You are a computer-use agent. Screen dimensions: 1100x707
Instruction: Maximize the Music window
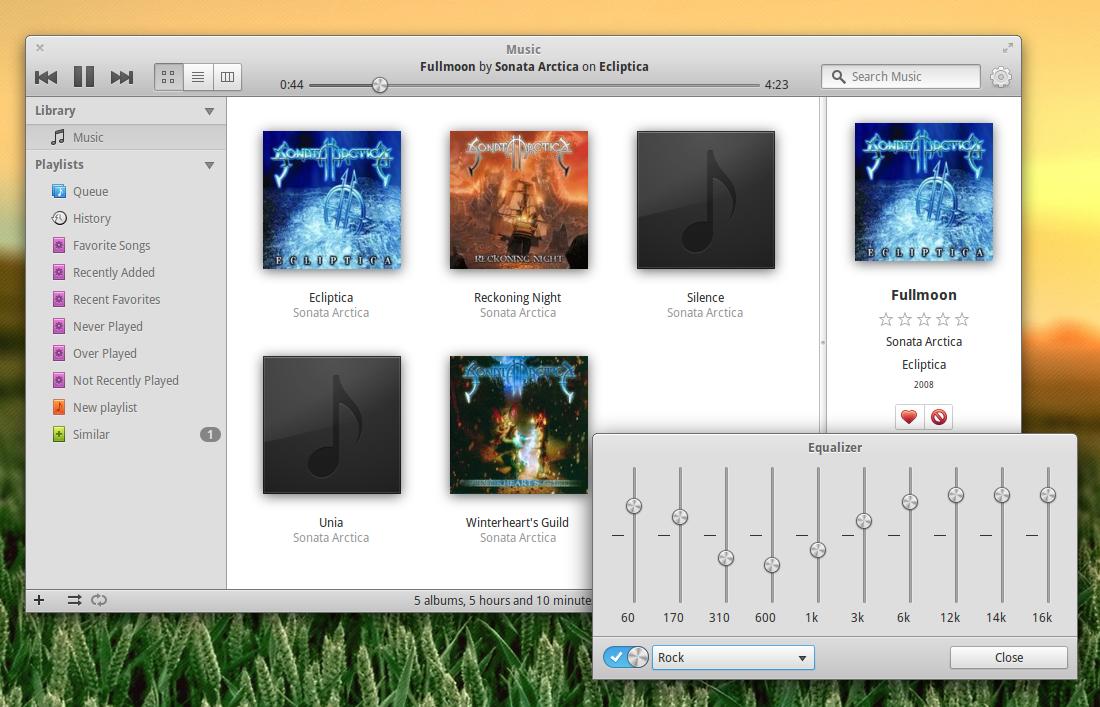tap(1007, 48)
